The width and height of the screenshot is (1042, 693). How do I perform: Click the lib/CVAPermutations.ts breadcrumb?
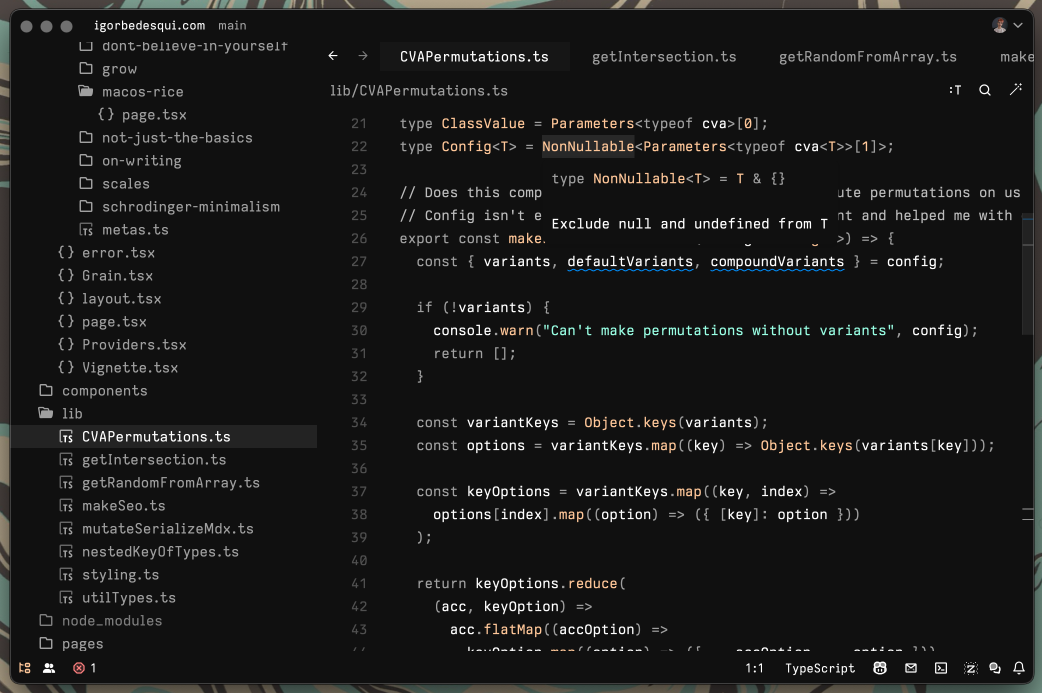tap(419, 90)
